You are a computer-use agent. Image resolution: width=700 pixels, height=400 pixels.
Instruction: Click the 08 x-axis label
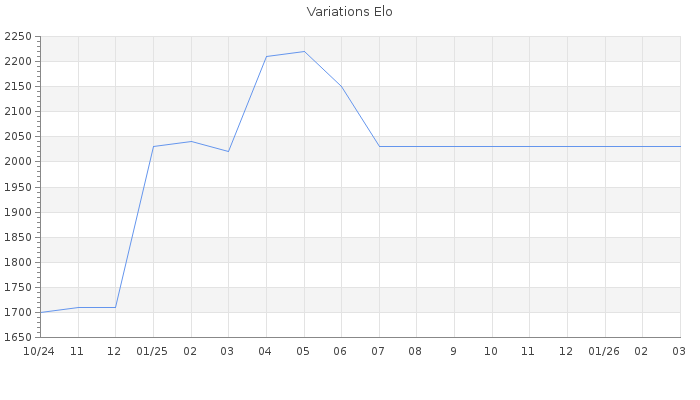(x=416, y=351)
